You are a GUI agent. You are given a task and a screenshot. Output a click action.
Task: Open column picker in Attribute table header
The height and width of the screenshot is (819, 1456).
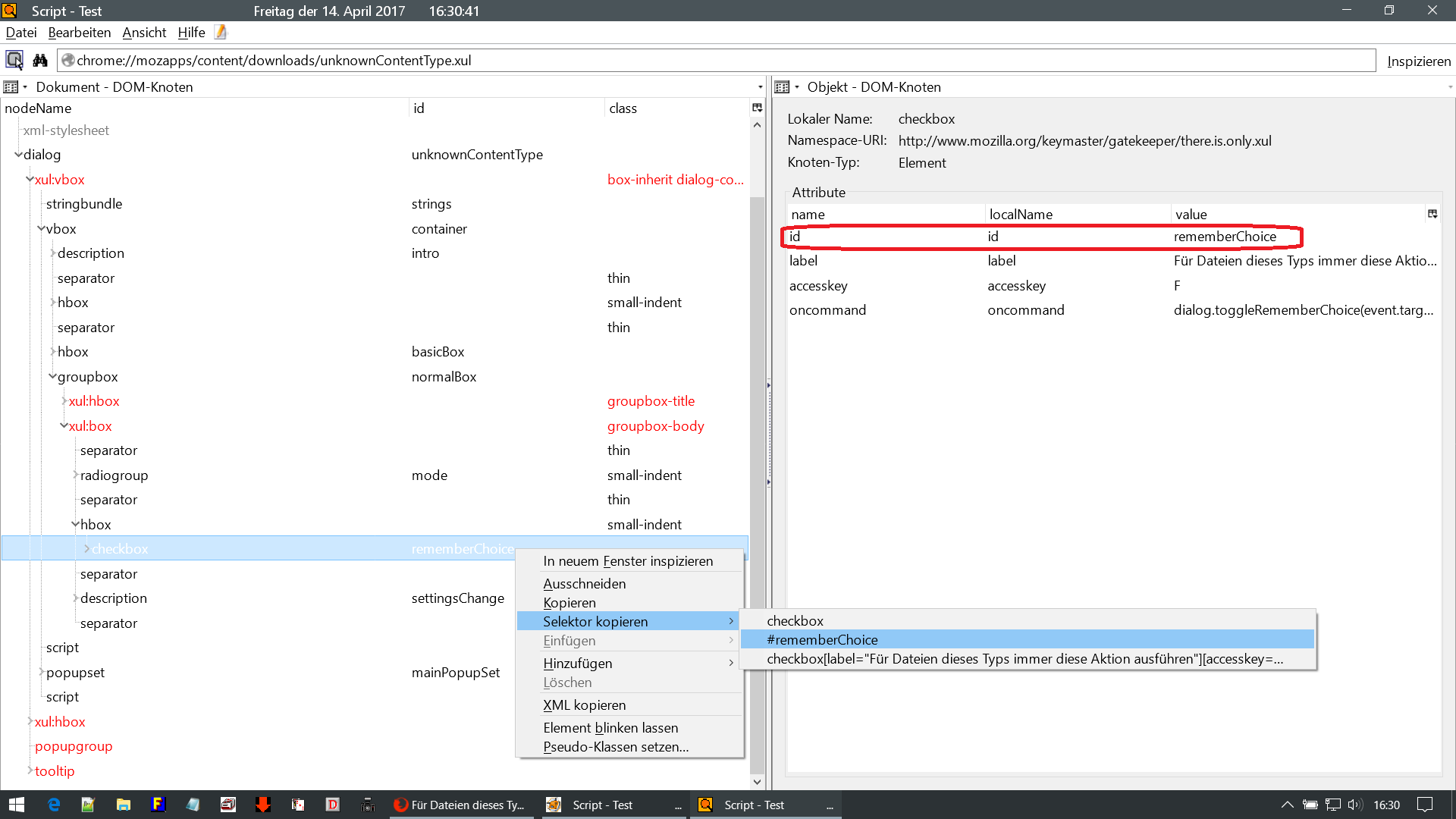[x=1432, y=214]
